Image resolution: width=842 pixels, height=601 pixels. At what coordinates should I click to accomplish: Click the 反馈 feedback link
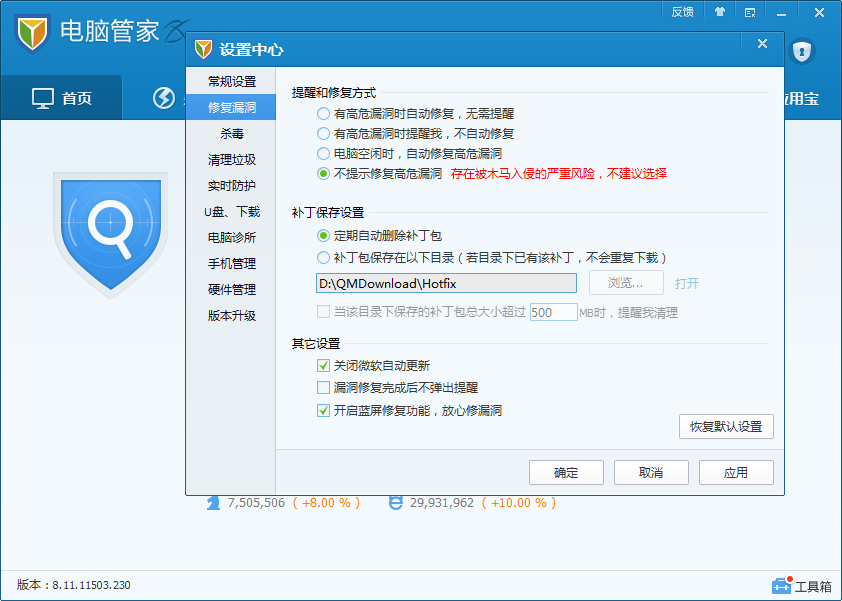click(682, 12)
